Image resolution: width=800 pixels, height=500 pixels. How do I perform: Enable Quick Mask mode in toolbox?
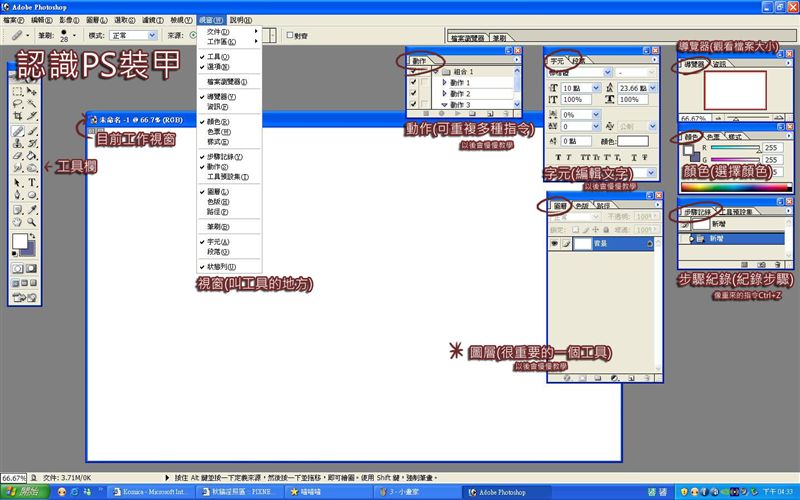click(31, 268)
